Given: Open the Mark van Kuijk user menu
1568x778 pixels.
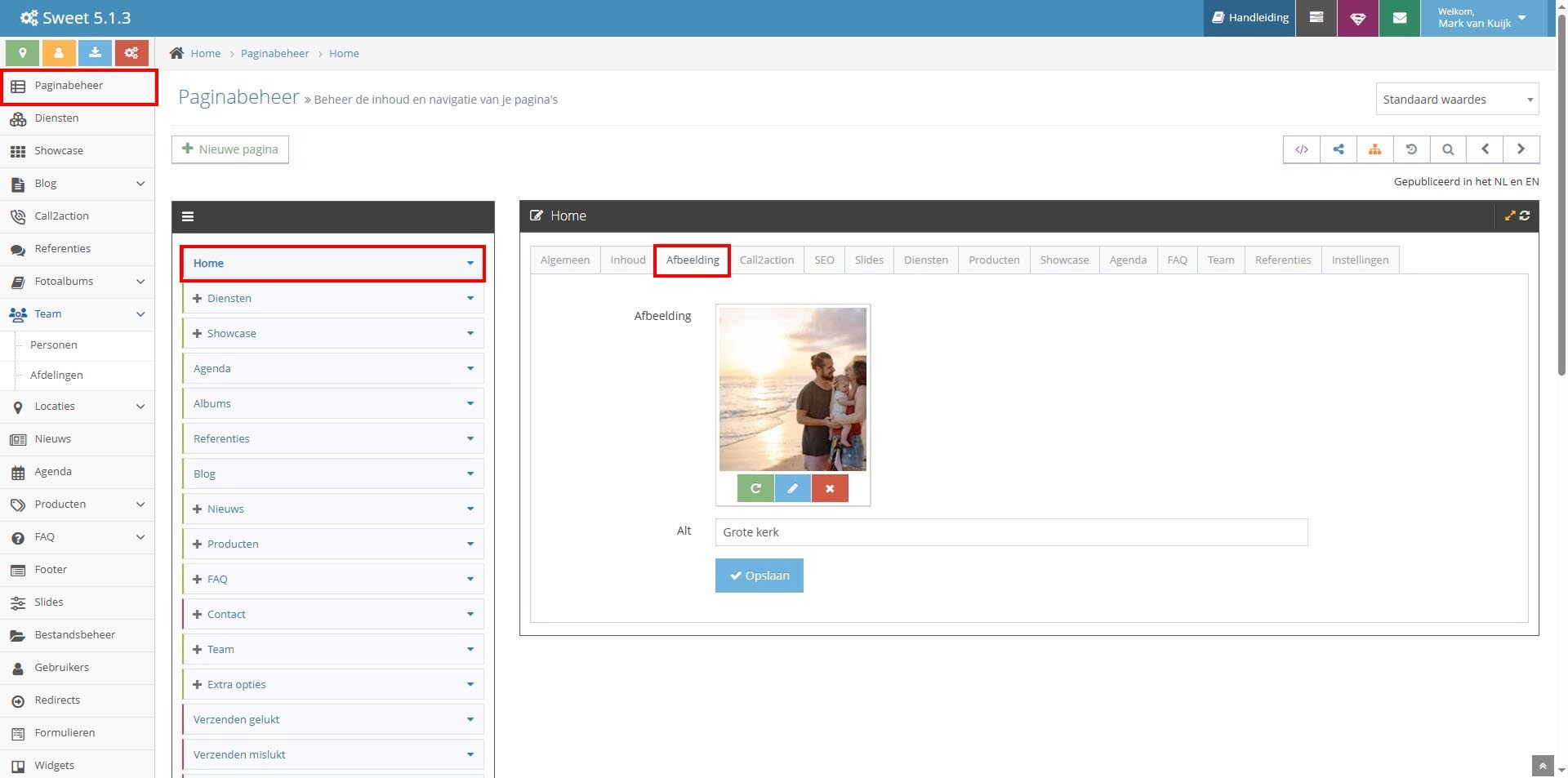Looking at the screenshot, I should 1483,18.
